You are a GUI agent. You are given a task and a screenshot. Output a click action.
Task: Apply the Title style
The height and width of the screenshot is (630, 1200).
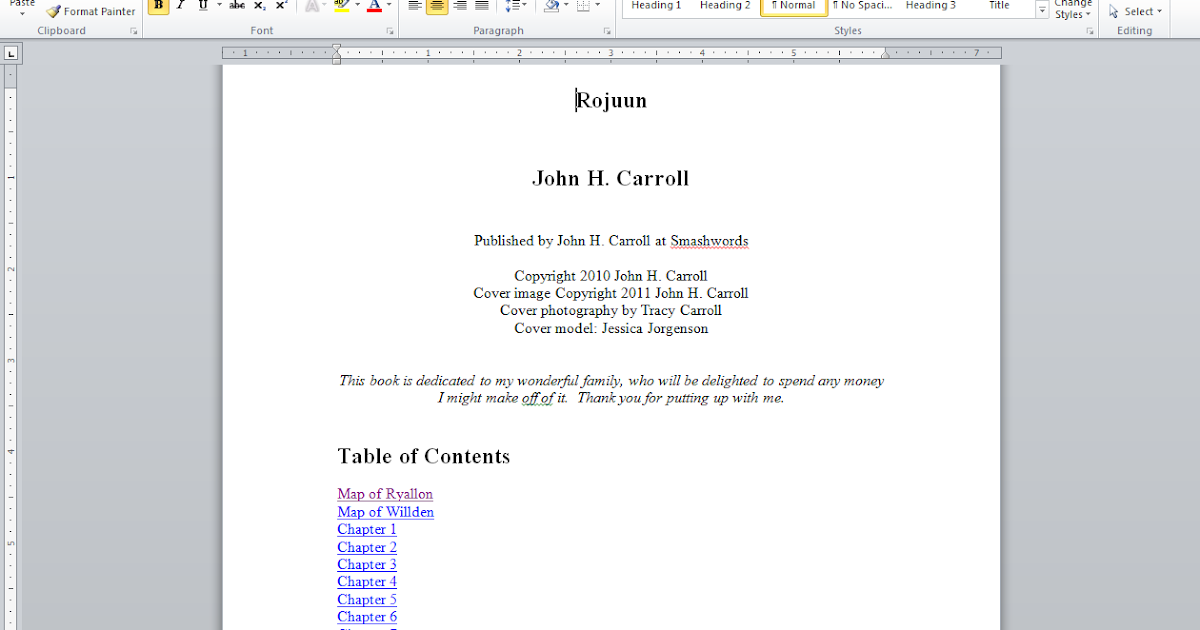click(999, 6)
